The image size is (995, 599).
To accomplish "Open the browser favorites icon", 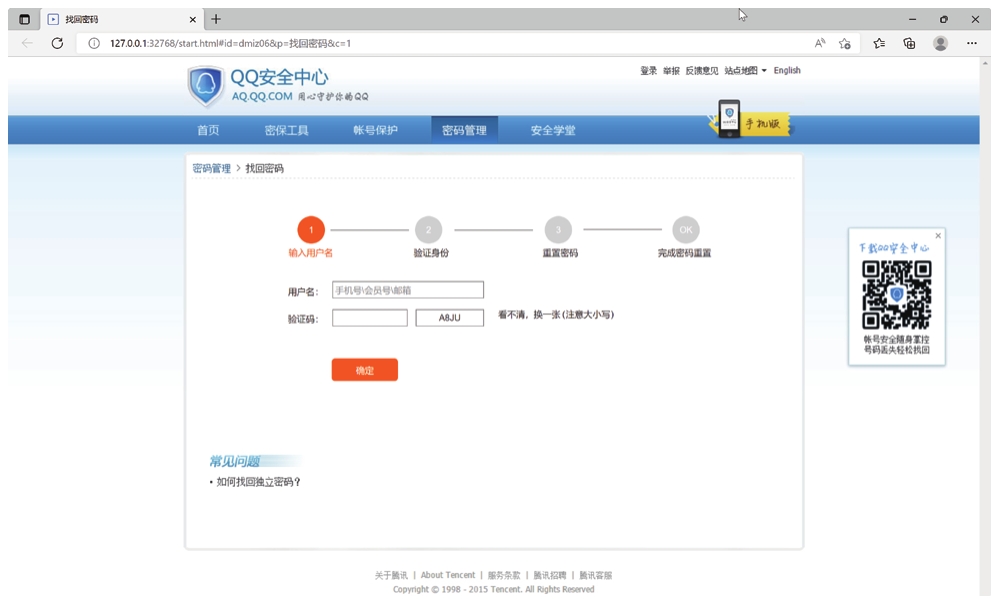I will click(879, 43).
